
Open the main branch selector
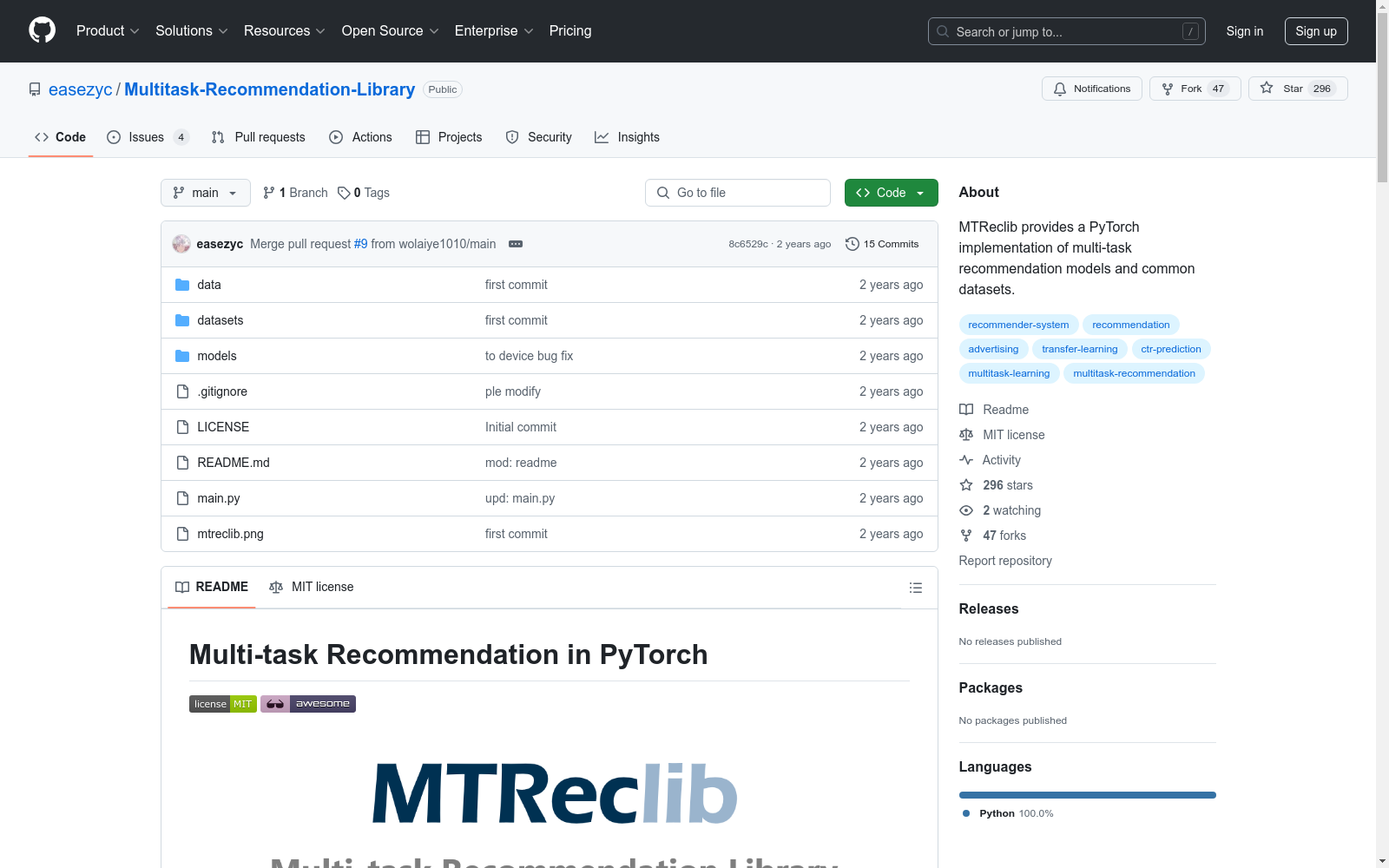click(206, 193)
